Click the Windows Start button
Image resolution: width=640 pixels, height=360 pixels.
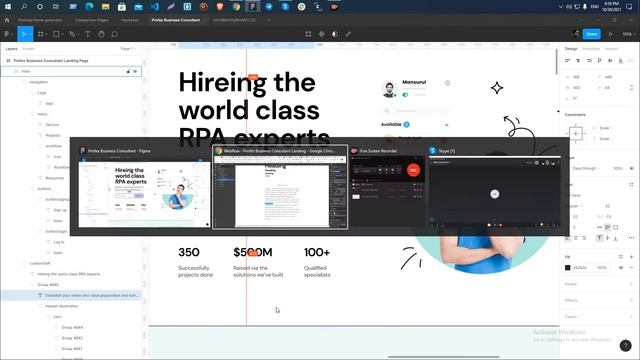8,7
